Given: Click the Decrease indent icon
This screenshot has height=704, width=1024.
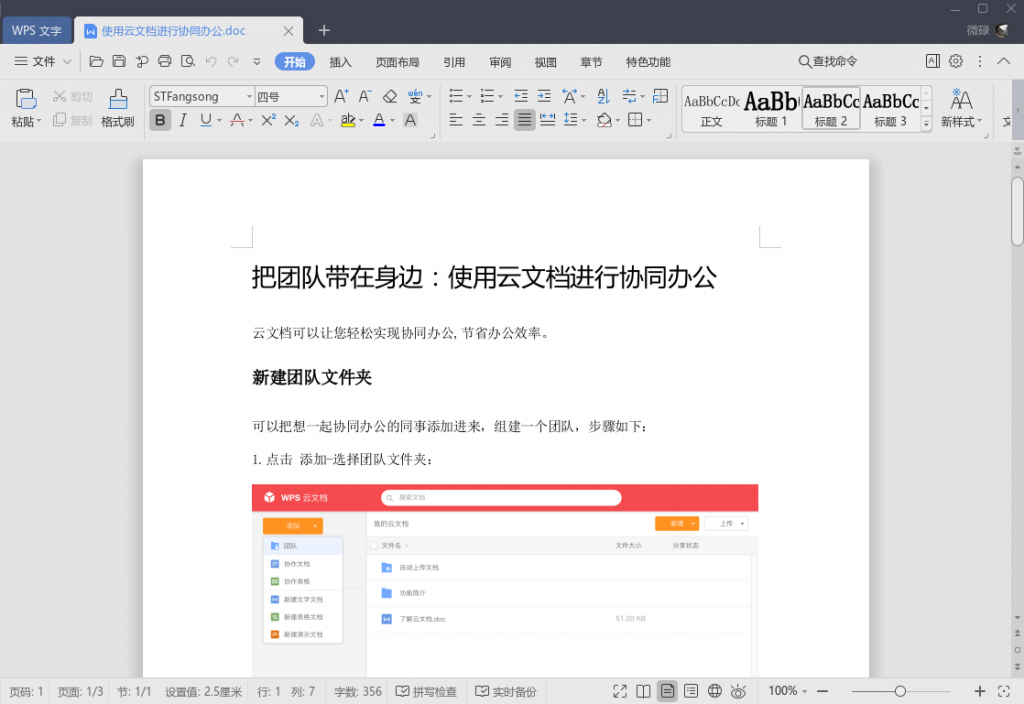Looking at the screenshot, I should (520, 97).
